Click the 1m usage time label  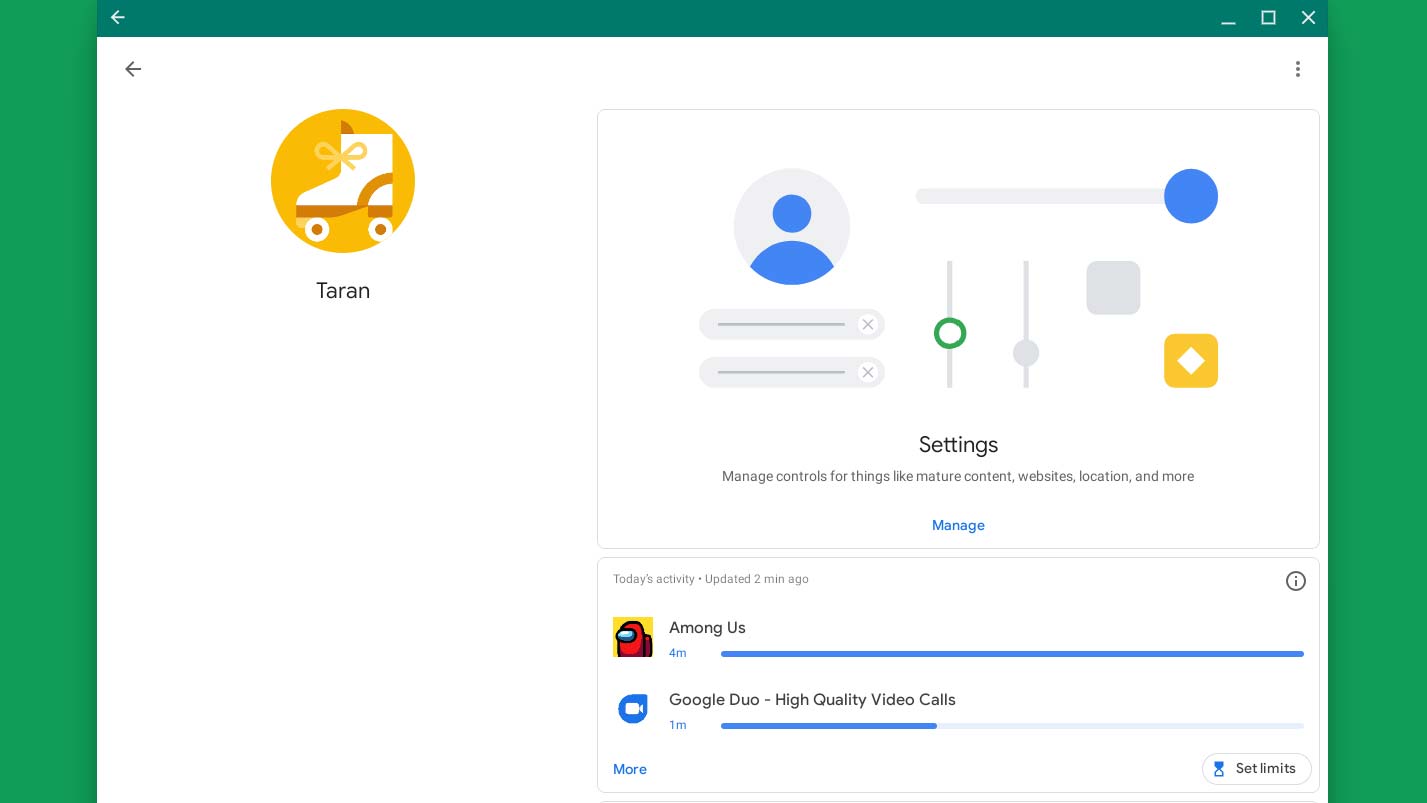click(x=678, y=725)
